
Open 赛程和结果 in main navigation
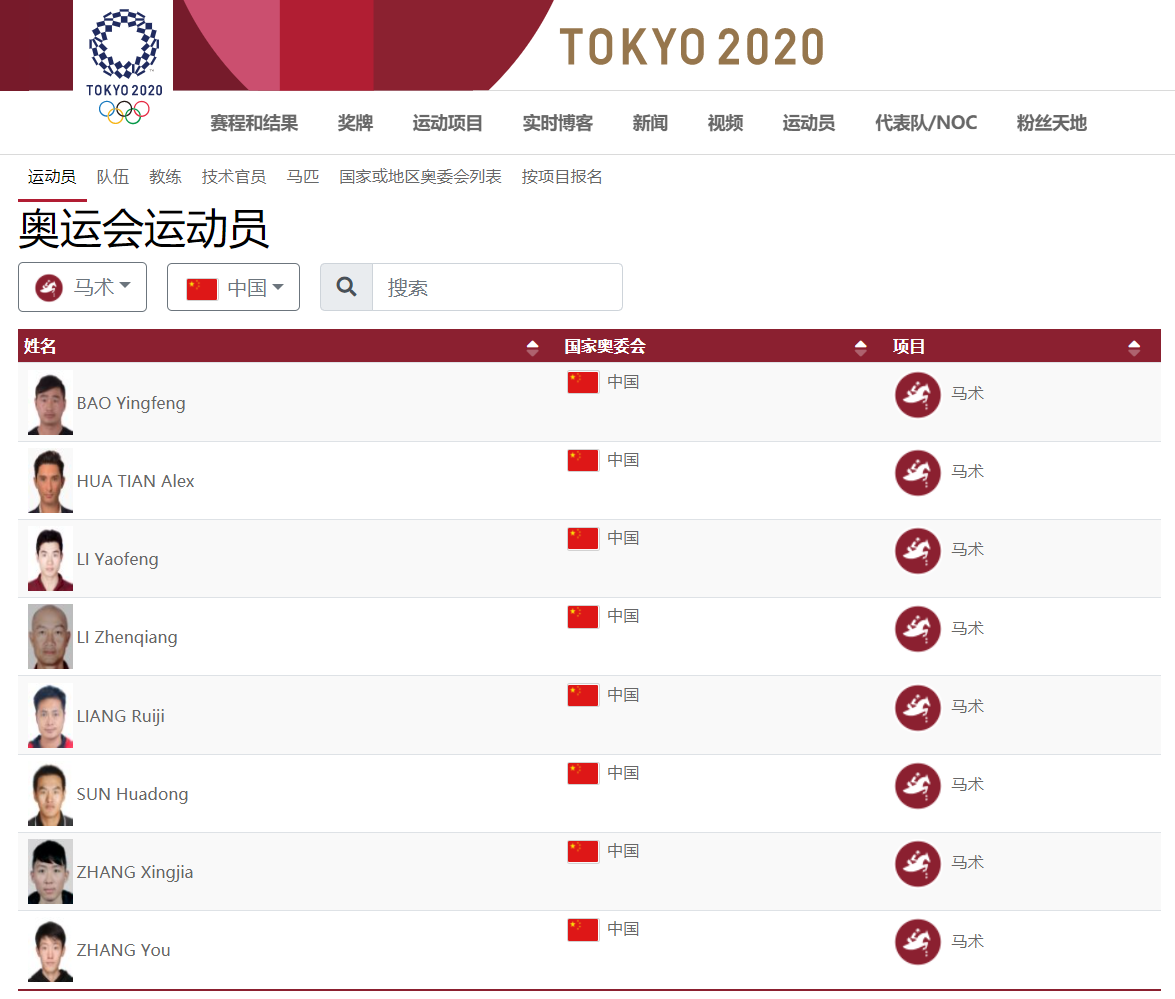tap(254, 123)
